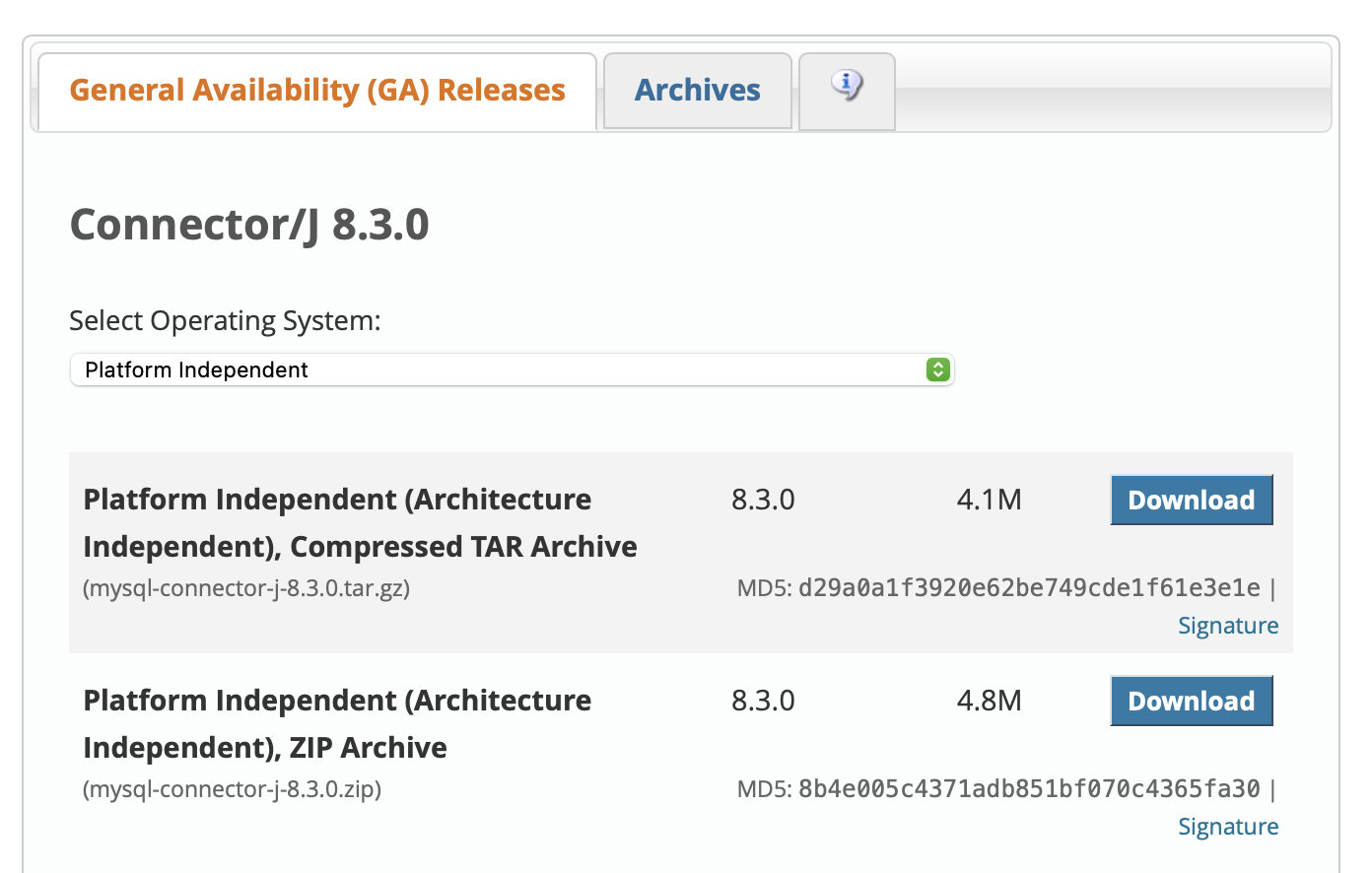Click the mysql-connector-j-8.3.0.zip filename

click(233, 789)
